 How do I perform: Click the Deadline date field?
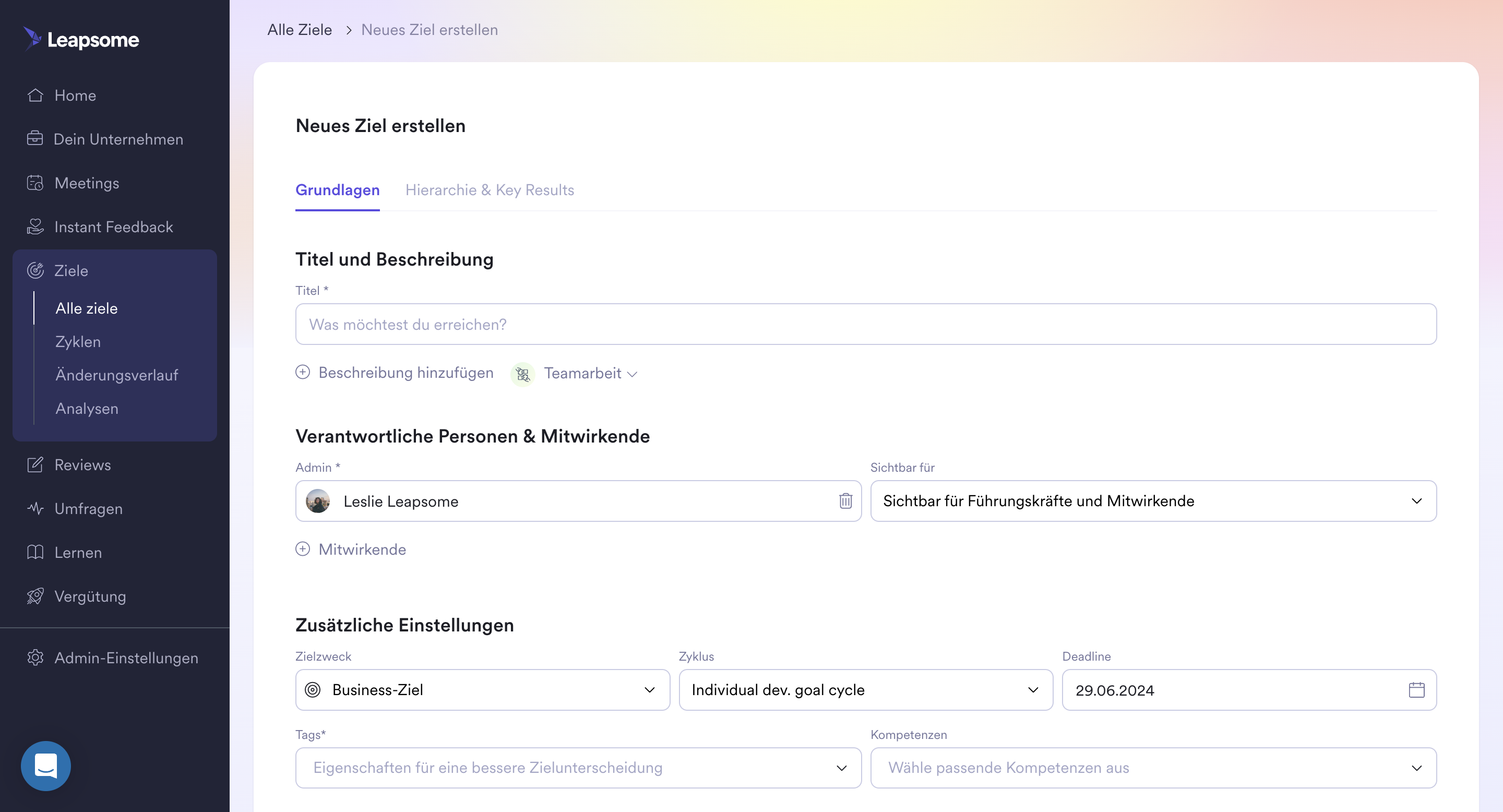pyautogui.click(x=1249, y=689)
